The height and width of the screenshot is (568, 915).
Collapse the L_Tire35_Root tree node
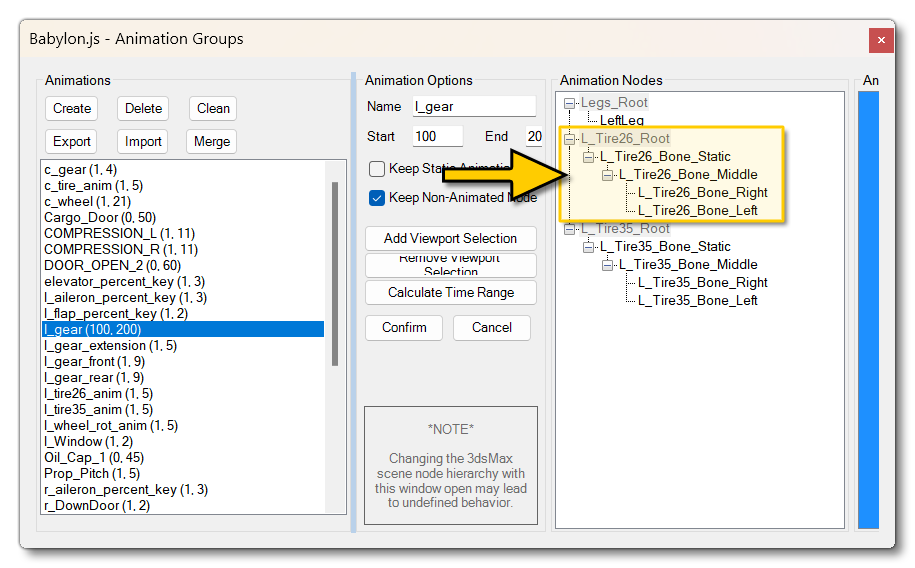click(570, 229)
